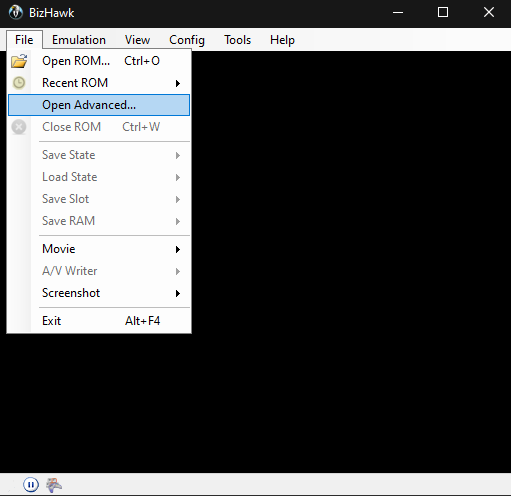Expand the Screenshot submenu arrow
Screen dimensions: 511x496
pyautogui.click(x=178, y=293)
